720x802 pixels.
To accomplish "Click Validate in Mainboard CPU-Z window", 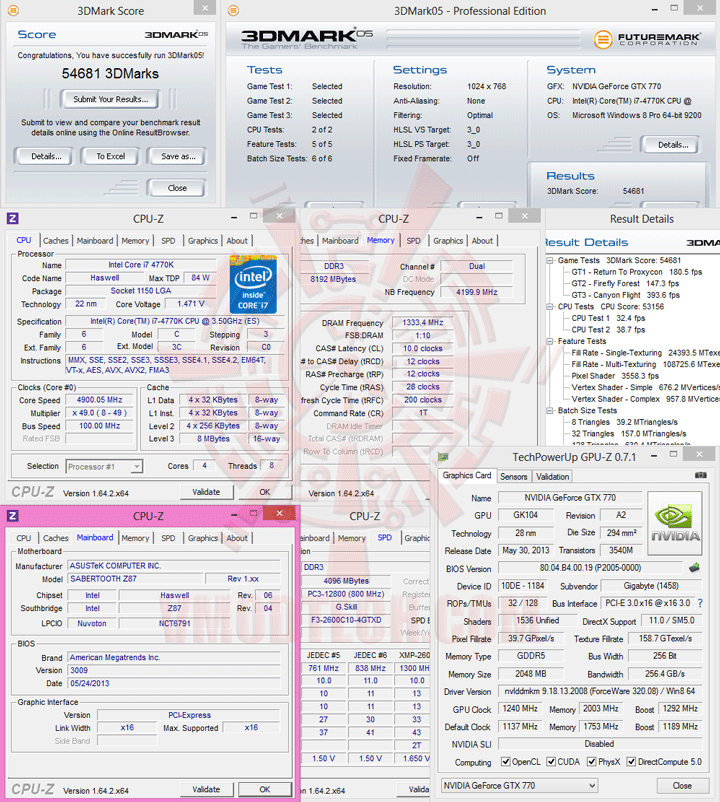I will tap(206, 789).
